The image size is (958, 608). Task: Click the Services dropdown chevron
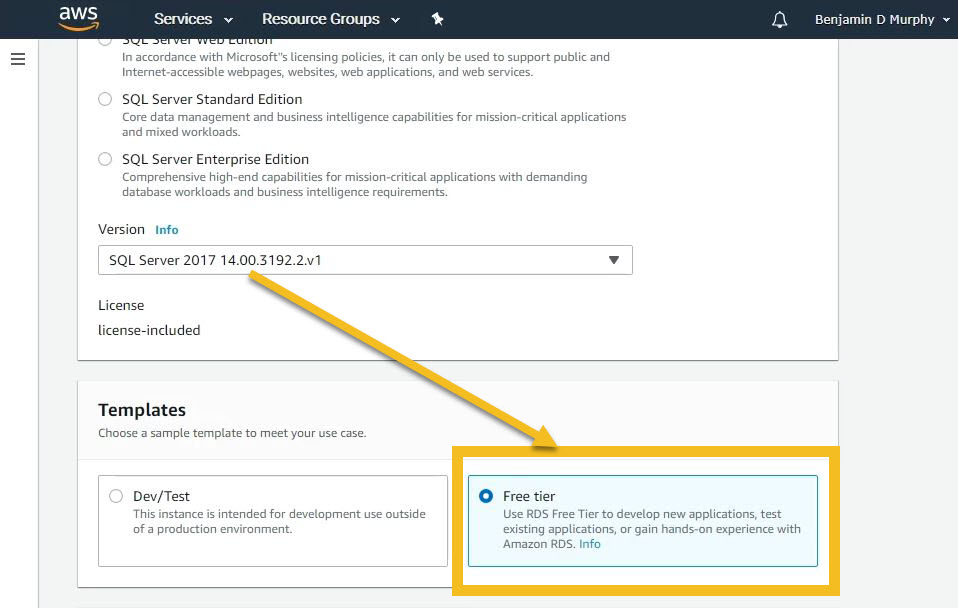pyautogui.click(x=229, y=20)
